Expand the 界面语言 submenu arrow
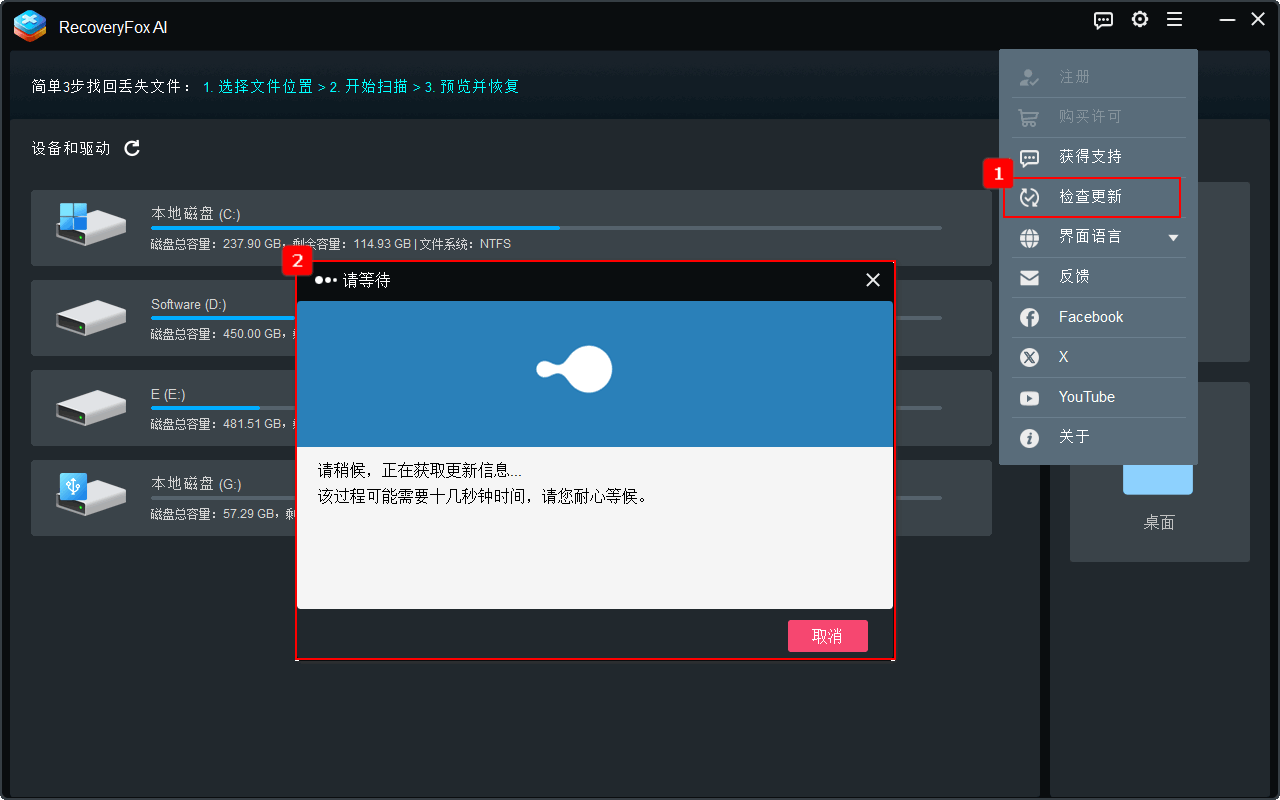1280x800 pixels. [x=1173, y=238]
